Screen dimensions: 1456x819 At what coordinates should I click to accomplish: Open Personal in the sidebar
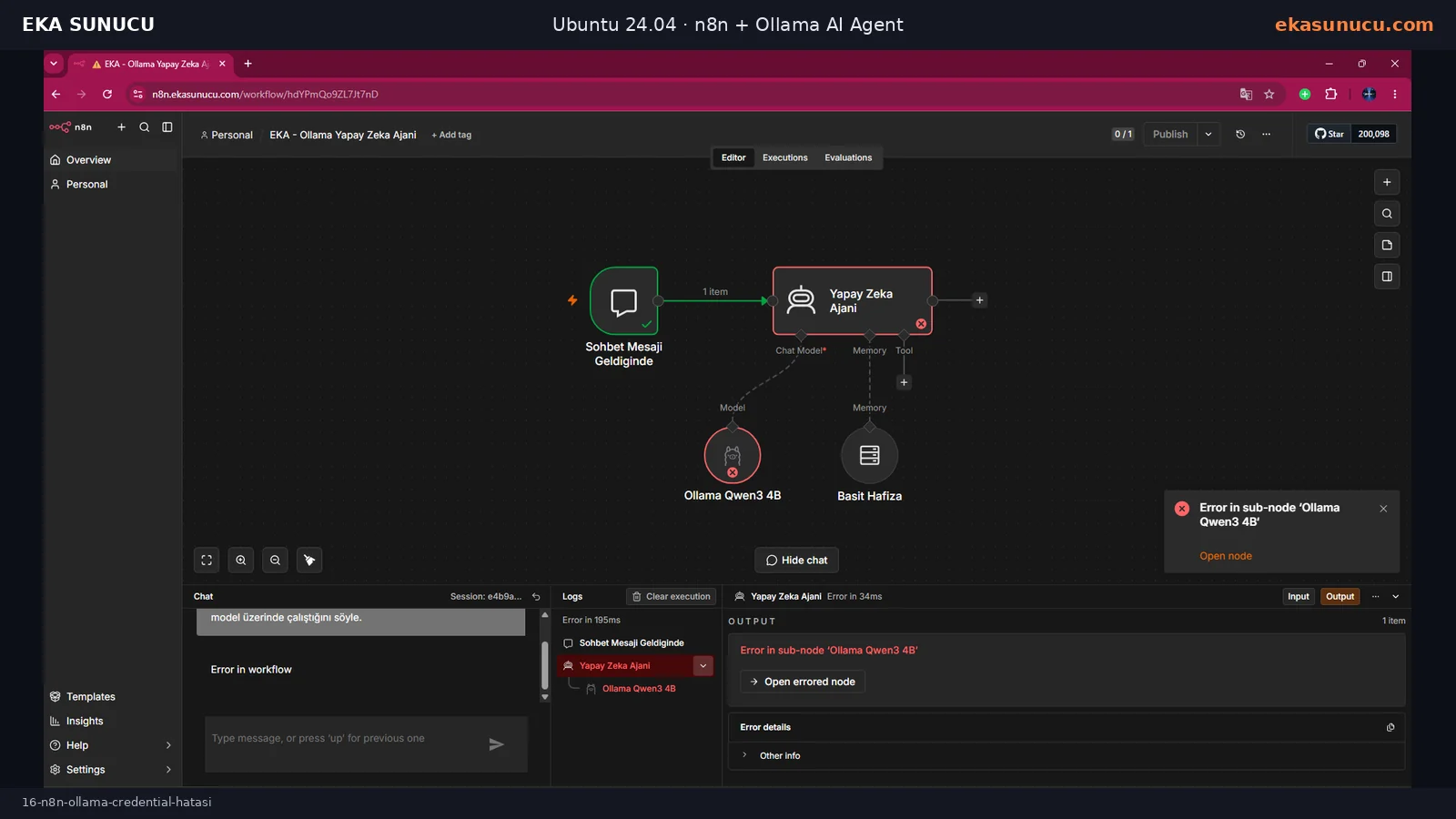point(111,185)
